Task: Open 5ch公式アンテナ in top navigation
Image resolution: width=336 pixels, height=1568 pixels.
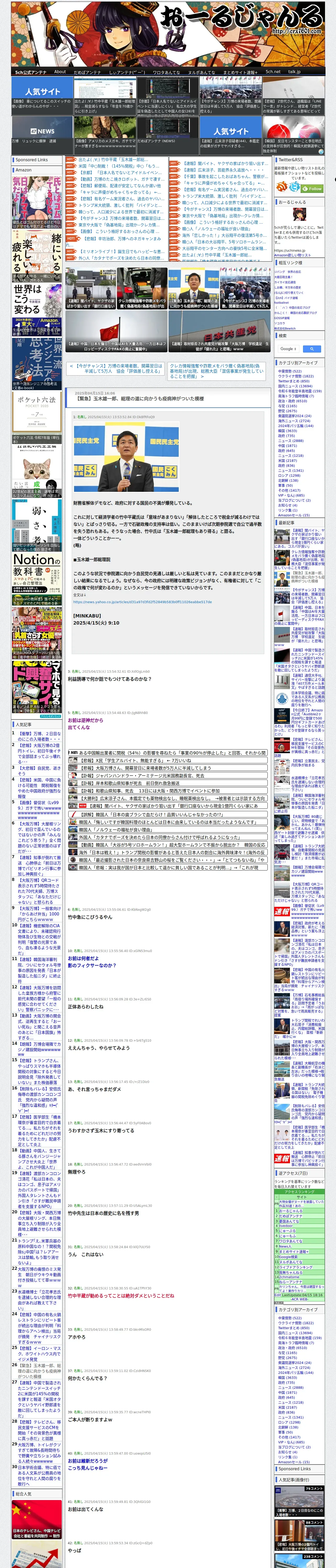Action: point(31,72)
